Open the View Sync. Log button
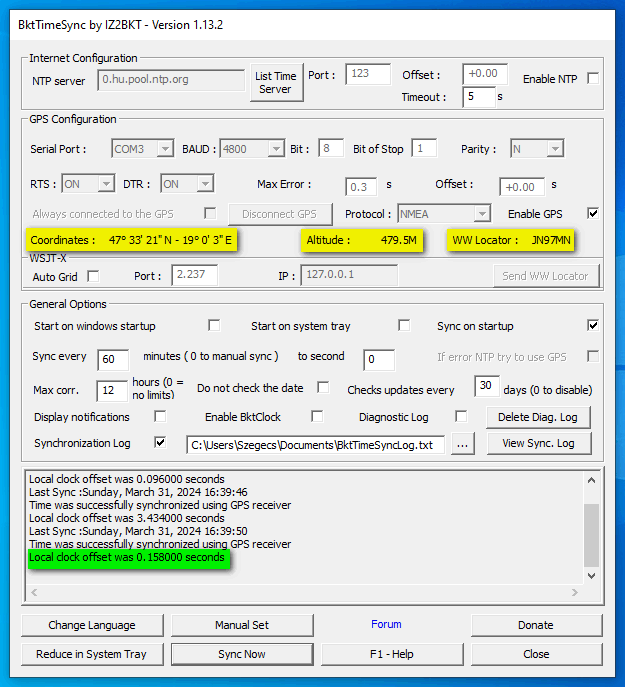The height and width of the screenshot is (687, 625). 539,443
